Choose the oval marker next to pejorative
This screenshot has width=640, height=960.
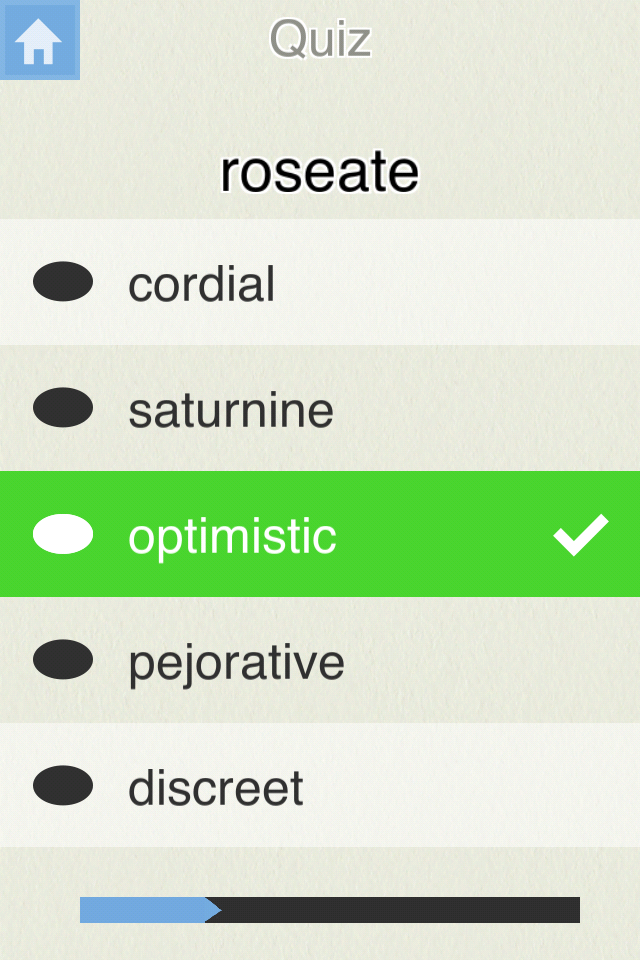click(63, 659)
